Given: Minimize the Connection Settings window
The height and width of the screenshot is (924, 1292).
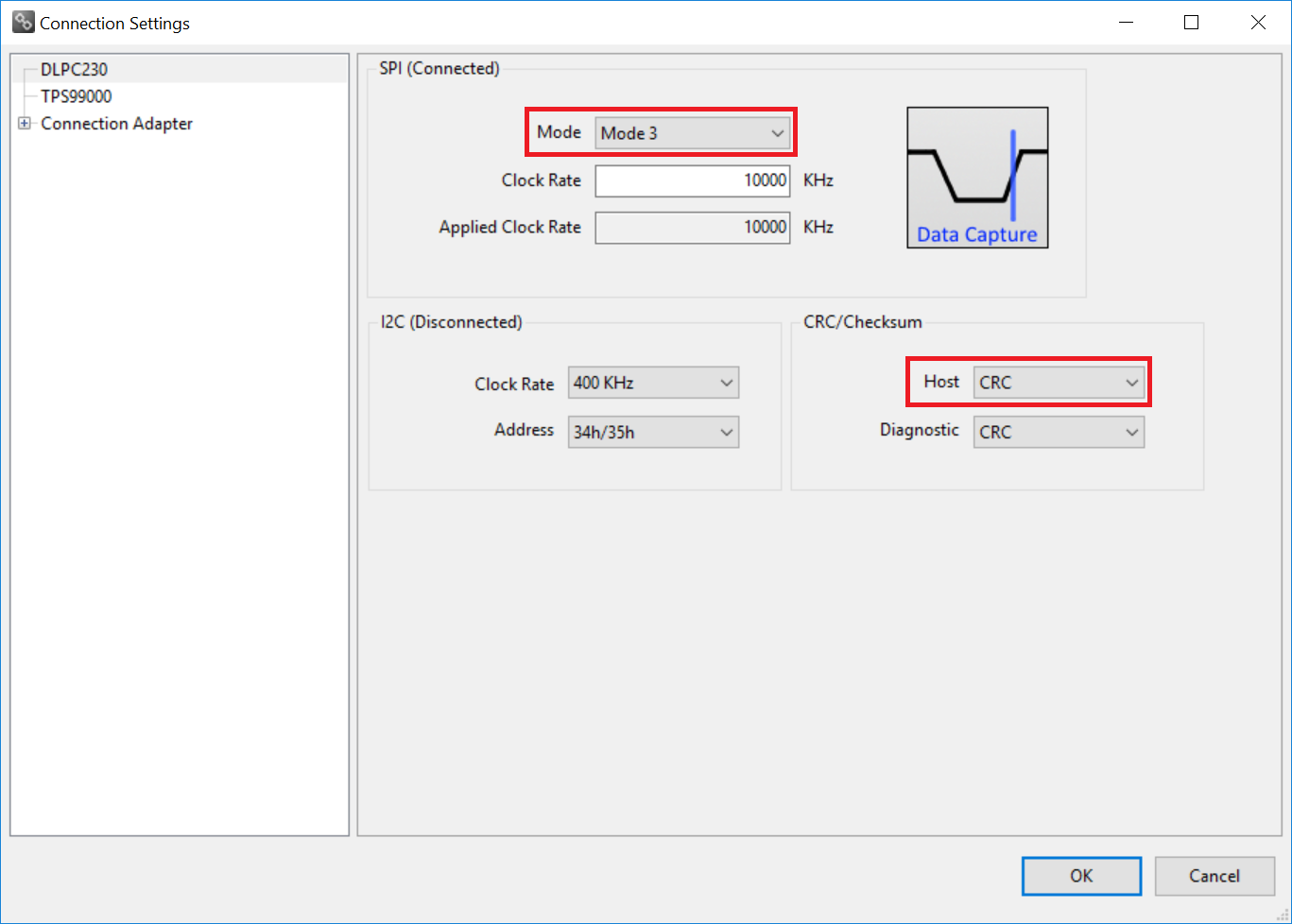Looking at the screenshot, I should [1126, 23].
